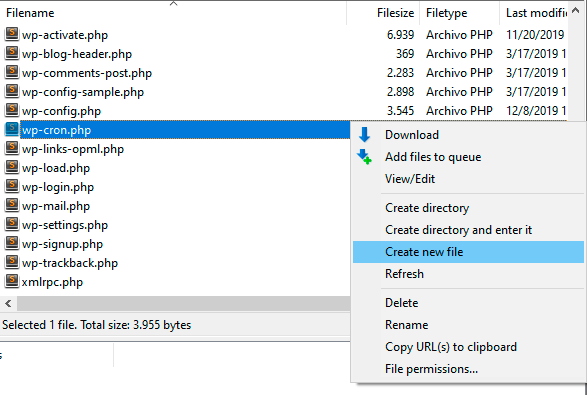
Task: Click the horizontal scrollbar thumb
Action: (183, 303)
